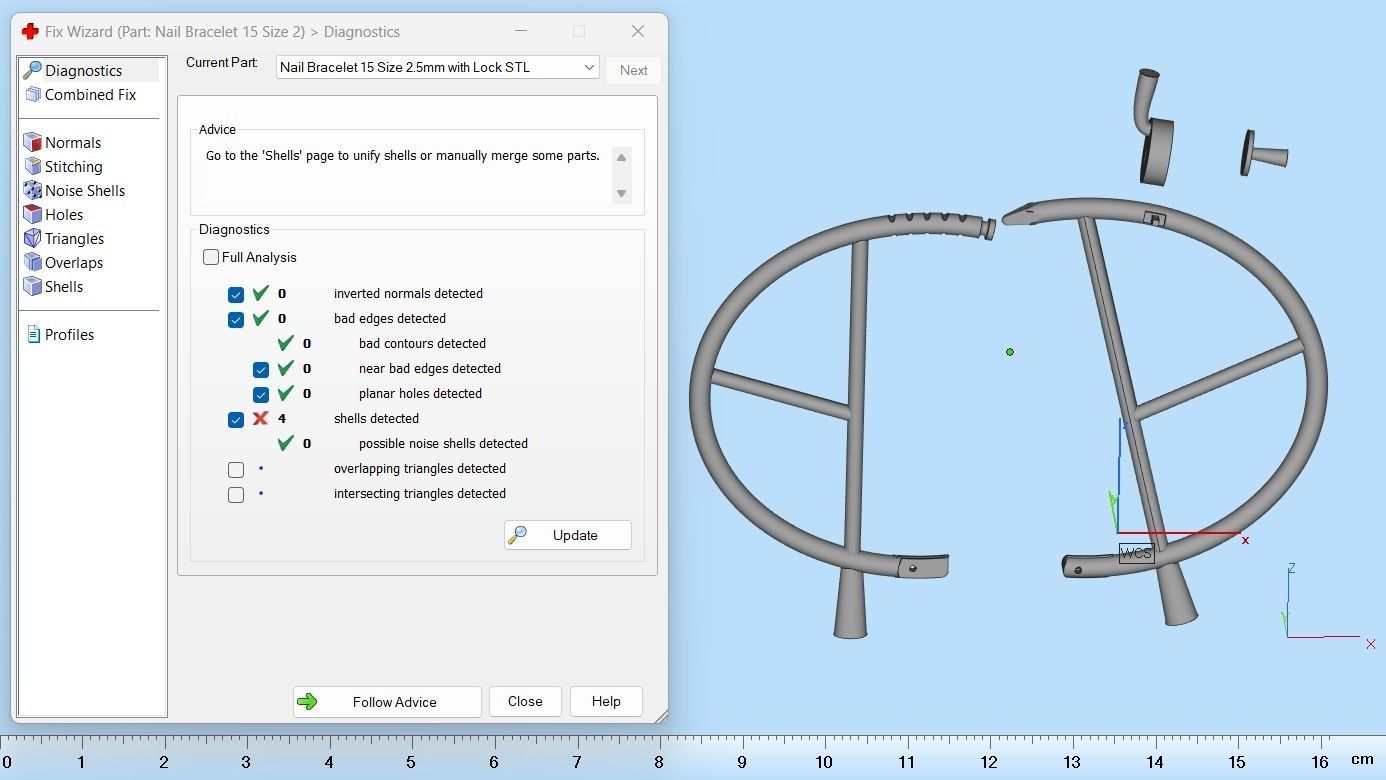This screenshot has height=780, width=1386.
Task: Click the red cross Fix Wizard title icon
Action: [x=30, y=32]
